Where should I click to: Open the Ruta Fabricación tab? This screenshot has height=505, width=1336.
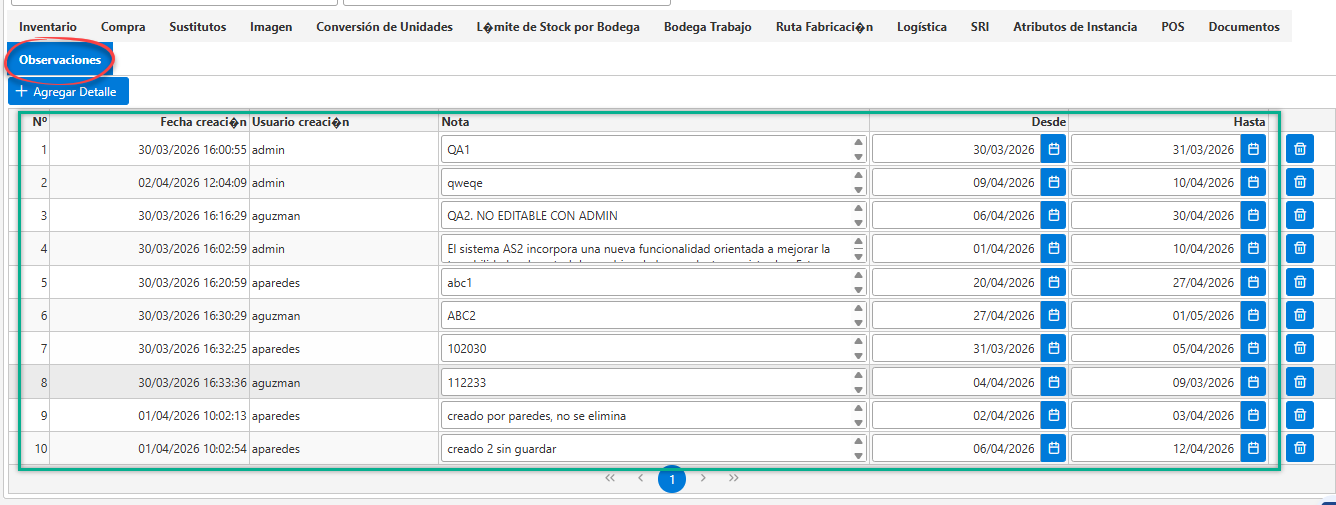pyautogui.click(x=824, y=27)
